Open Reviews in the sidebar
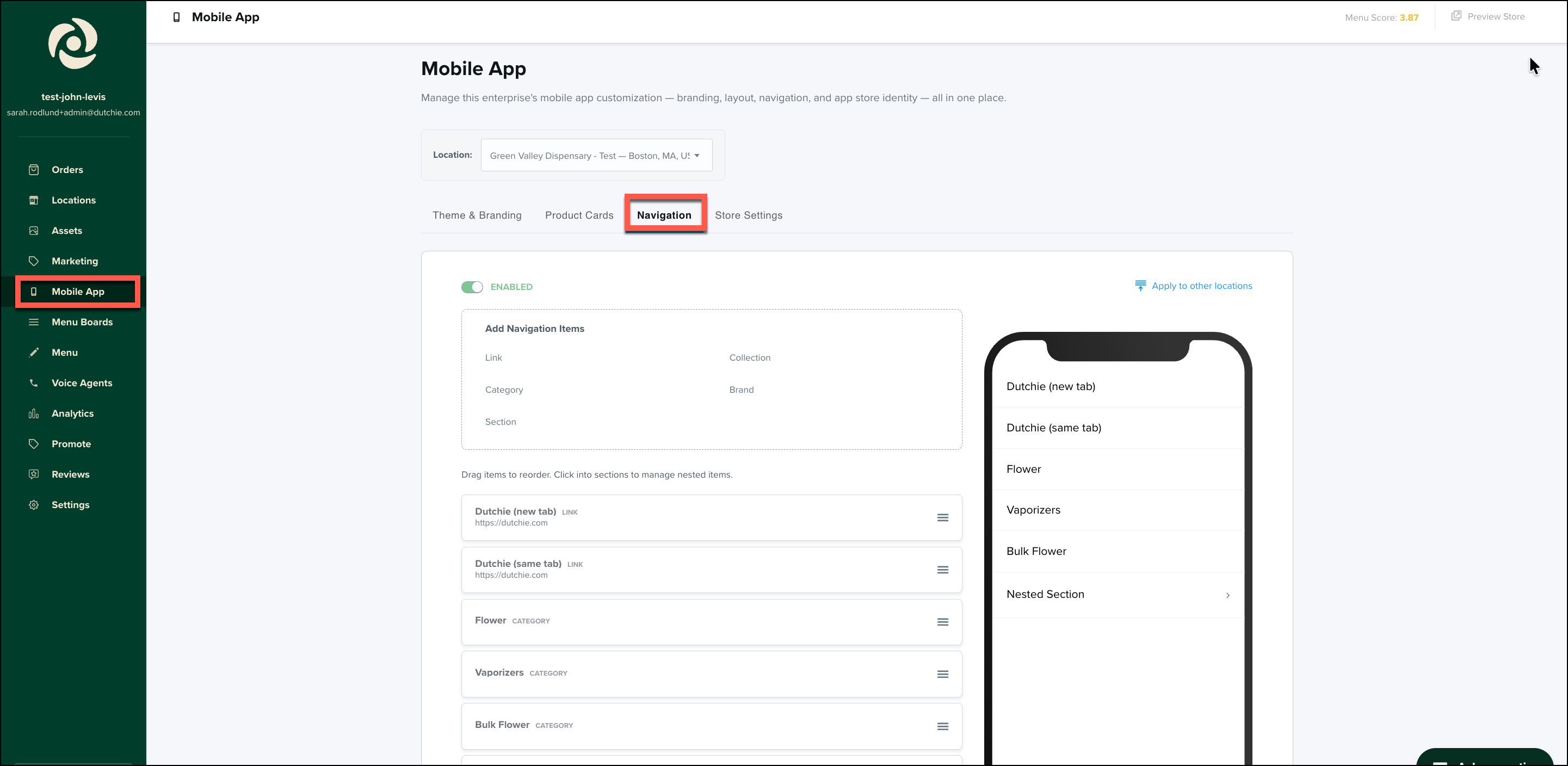The height and width of the screenshot is (766, 1568). coord(70,474)
